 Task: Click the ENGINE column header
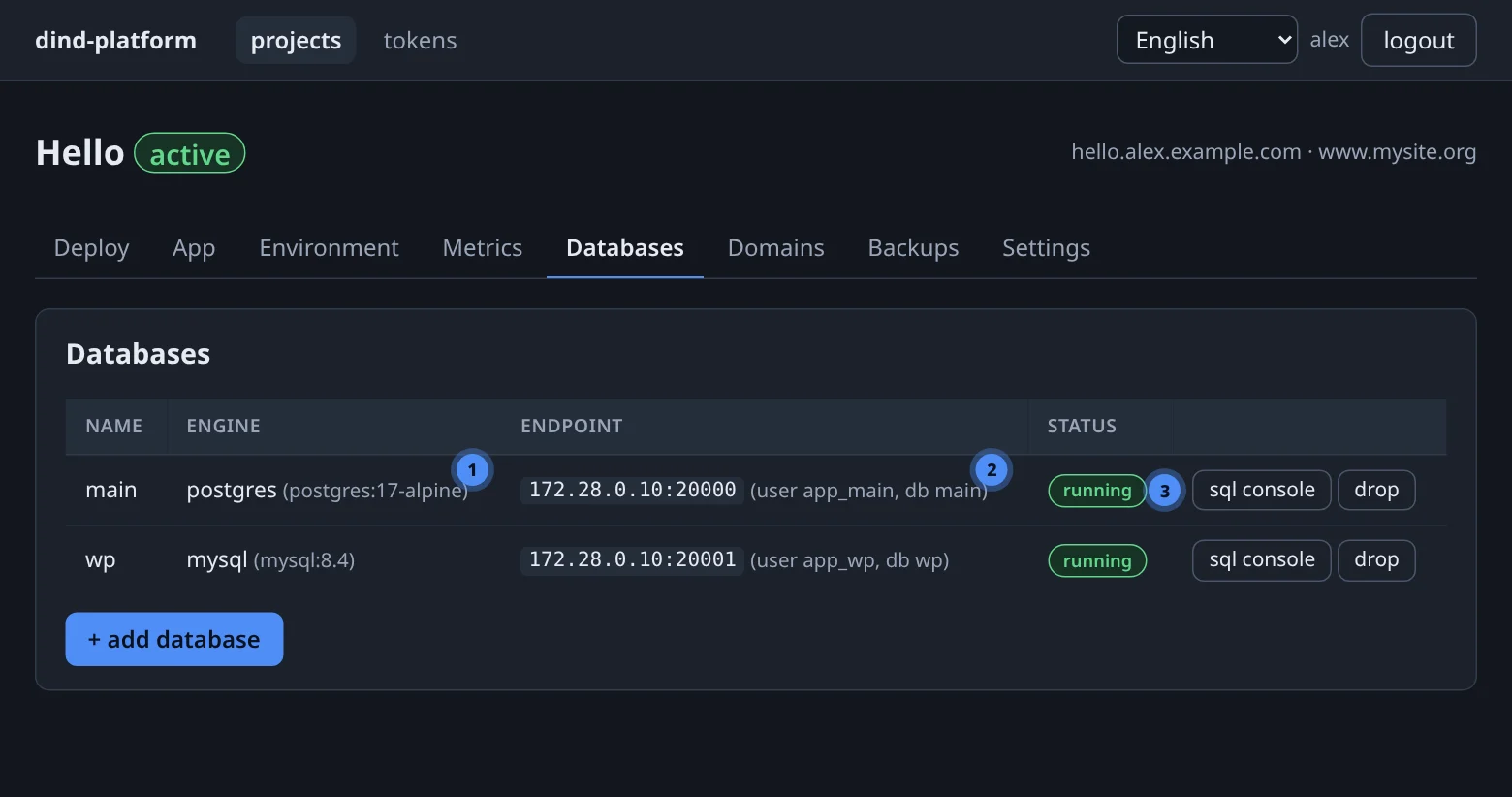click(223, 426)
